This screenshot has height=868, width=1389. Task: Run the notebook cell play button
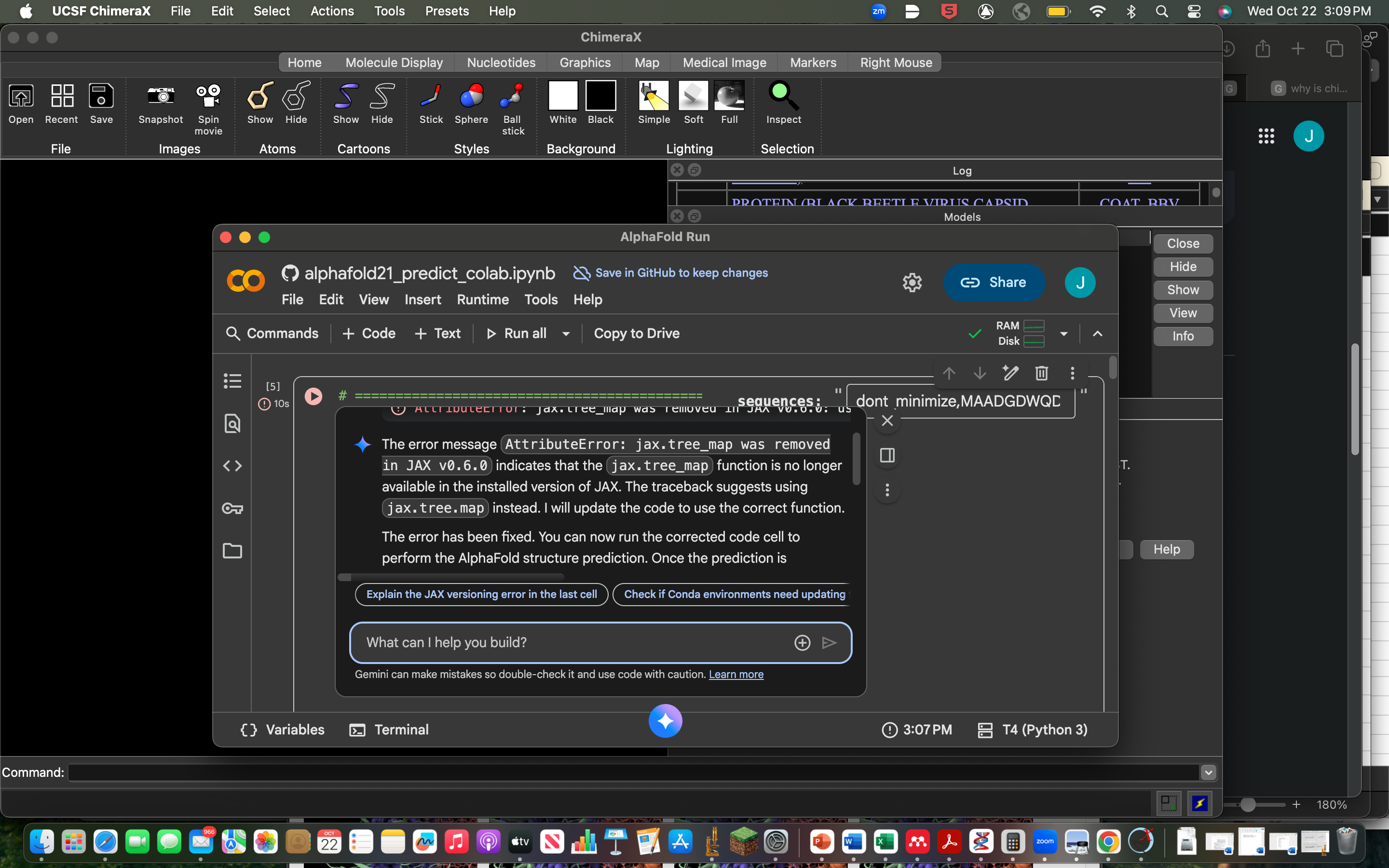coord(313,396)
